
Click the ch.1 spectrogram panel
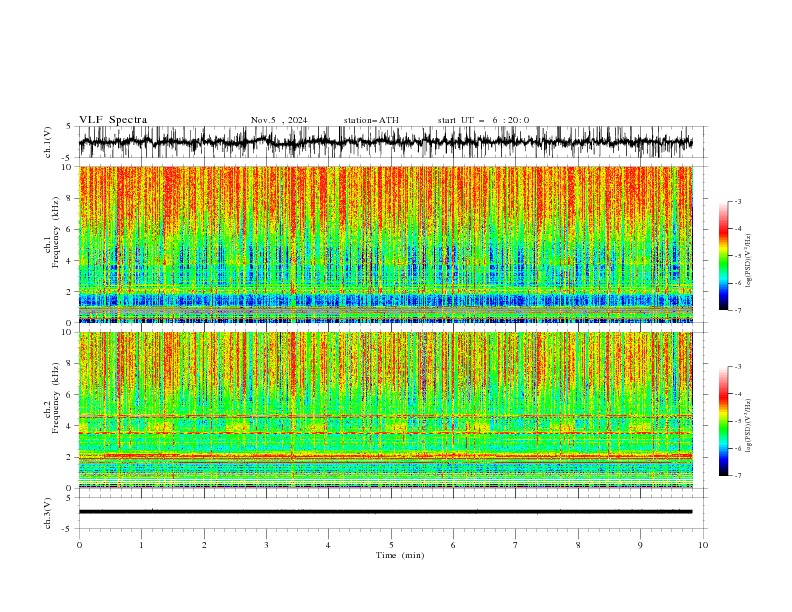[x=385, y=244]
